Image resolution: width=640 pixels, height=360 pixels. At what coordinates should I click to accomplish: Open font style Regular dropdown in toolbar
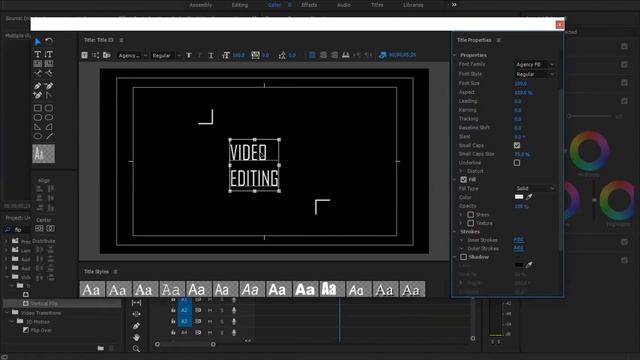[x=166, y=55]
